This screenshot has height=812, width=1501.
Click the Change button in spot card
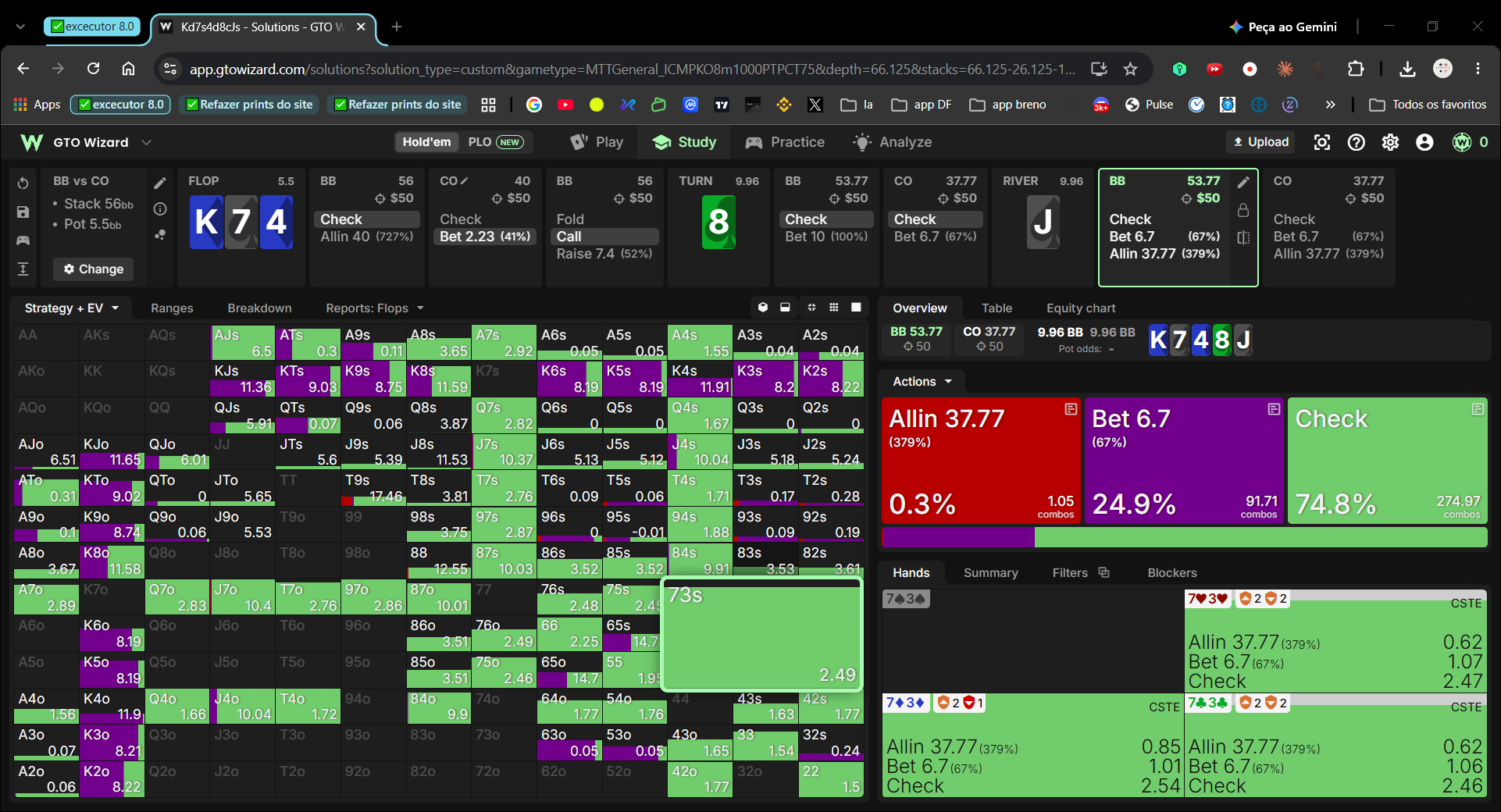[x=94, y=269]
